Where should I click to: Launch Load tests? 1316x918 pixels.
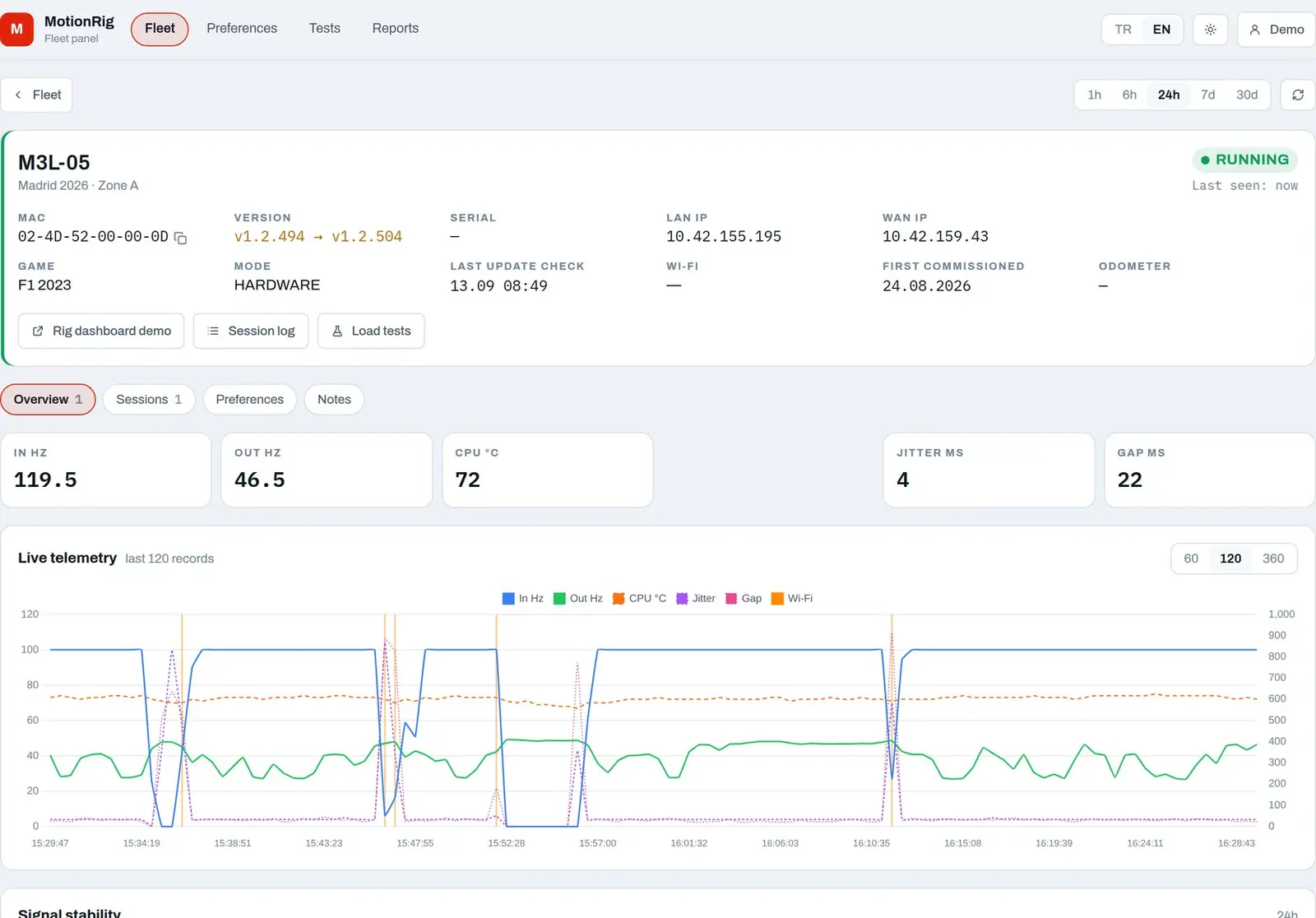pyautogui.click(x=371, y=331)
